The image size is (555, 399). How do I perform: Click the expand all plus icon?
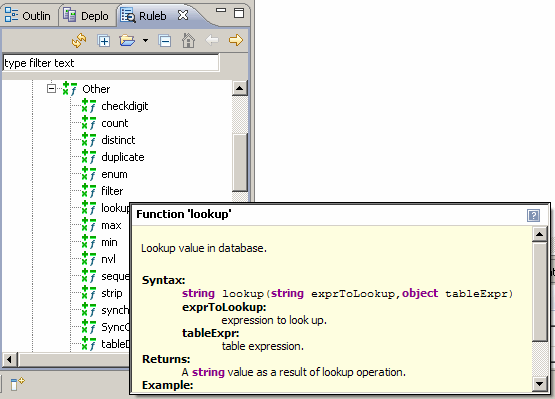(x=104, y=41)
